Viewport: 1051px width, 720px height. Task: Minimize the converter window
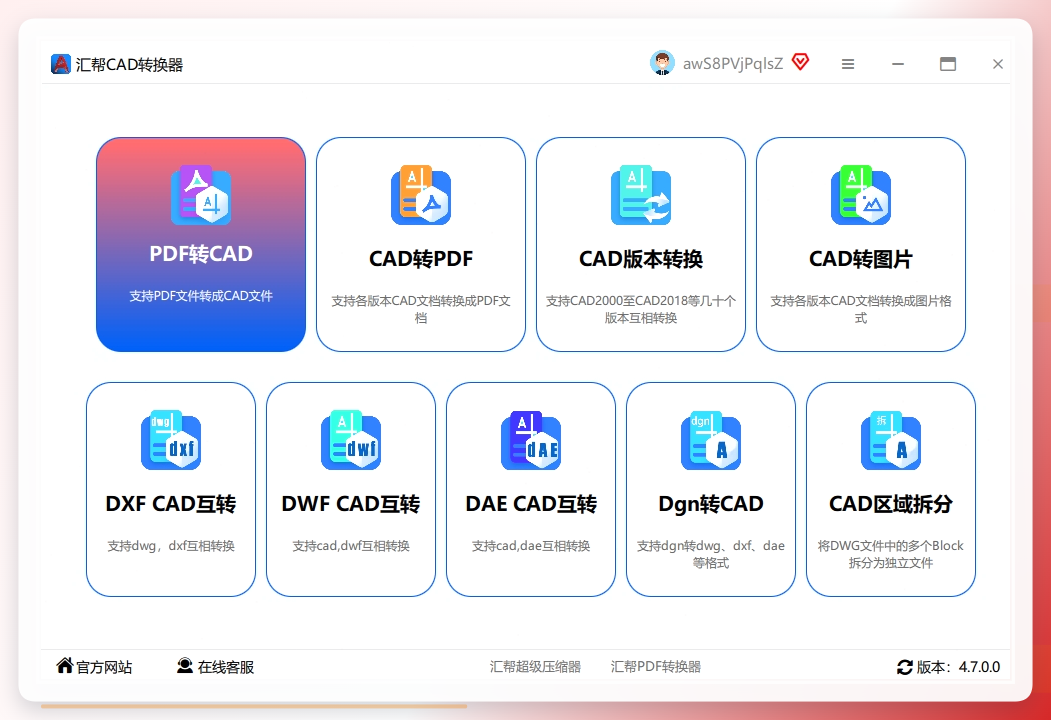click(x=898, y=64)
